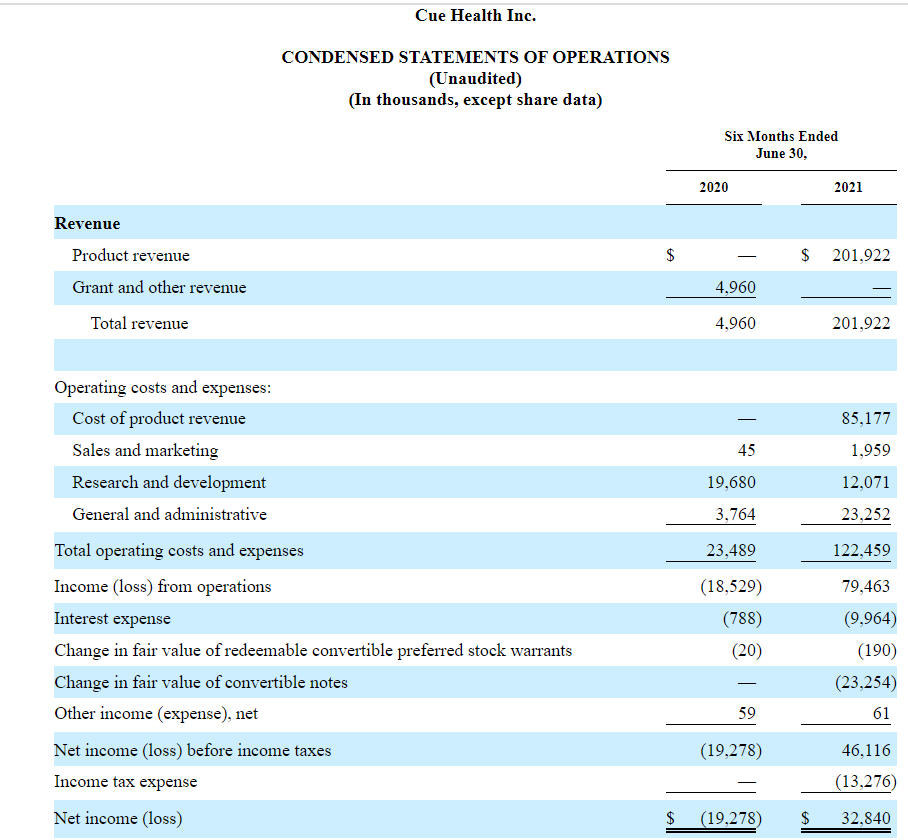This screenshot has width=908, height=840.
Task: Click Research and development 2020 value 19,680
Action: [x=731, y=482]
